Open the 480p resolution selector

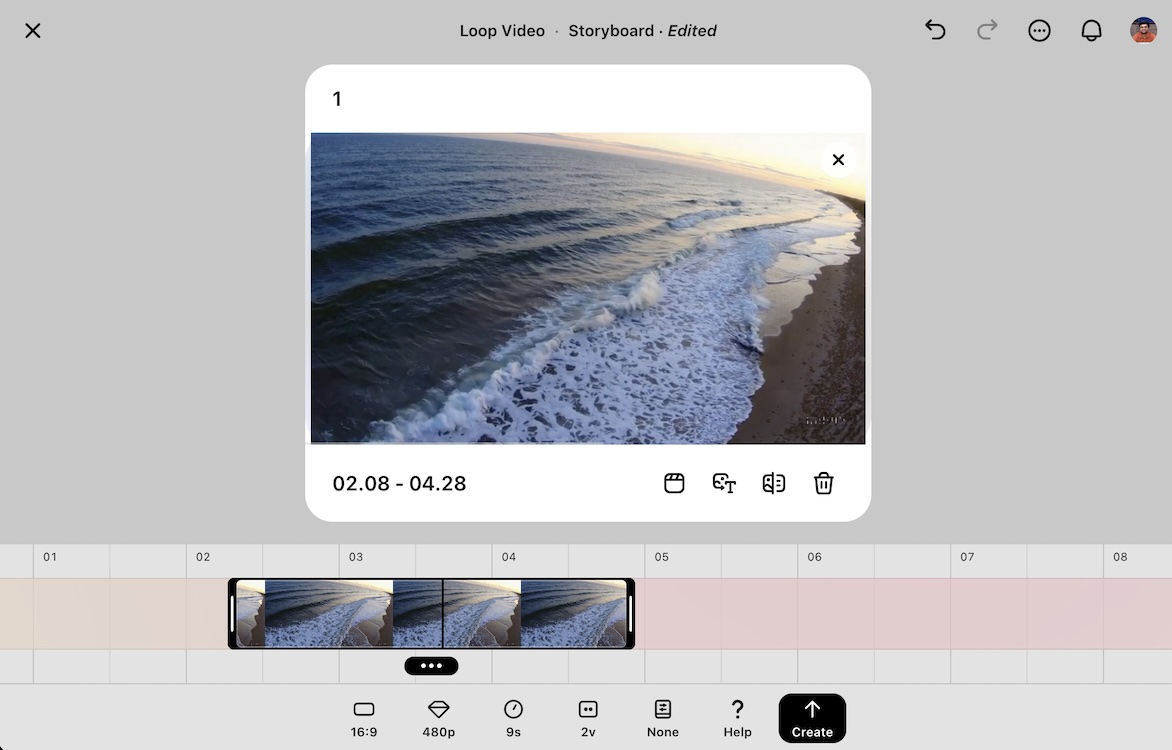[x=438, y=718]
